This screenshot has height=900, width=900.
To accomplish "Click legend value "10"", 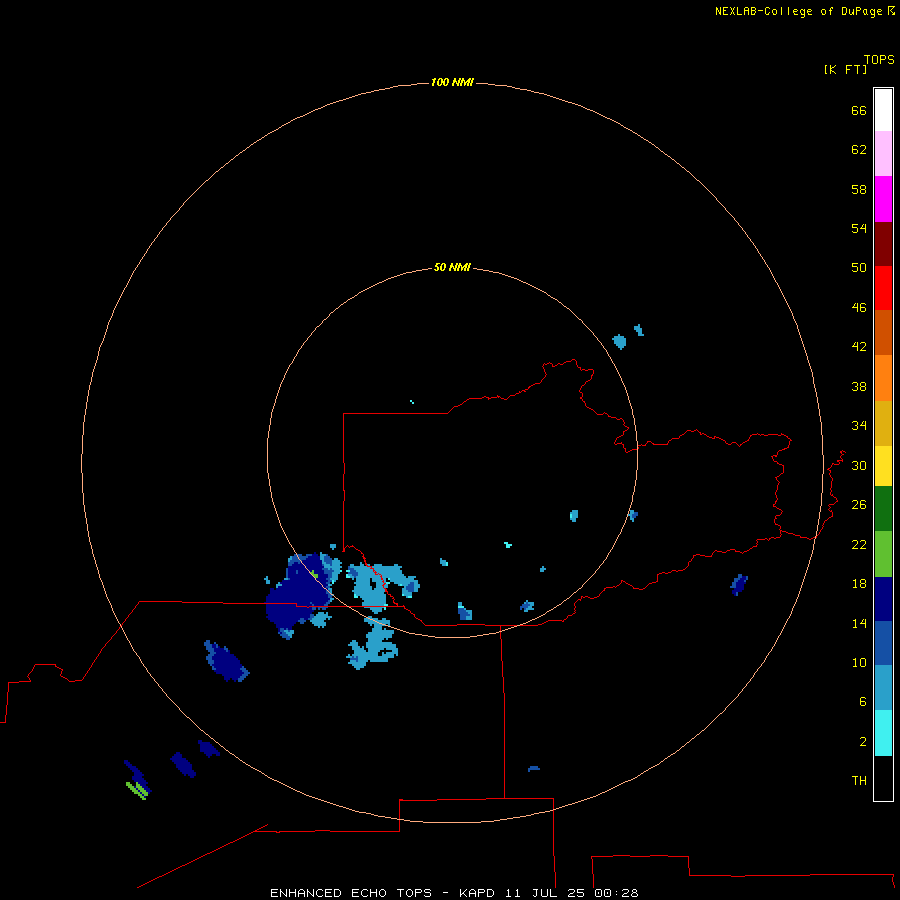I will coord(859,663).
